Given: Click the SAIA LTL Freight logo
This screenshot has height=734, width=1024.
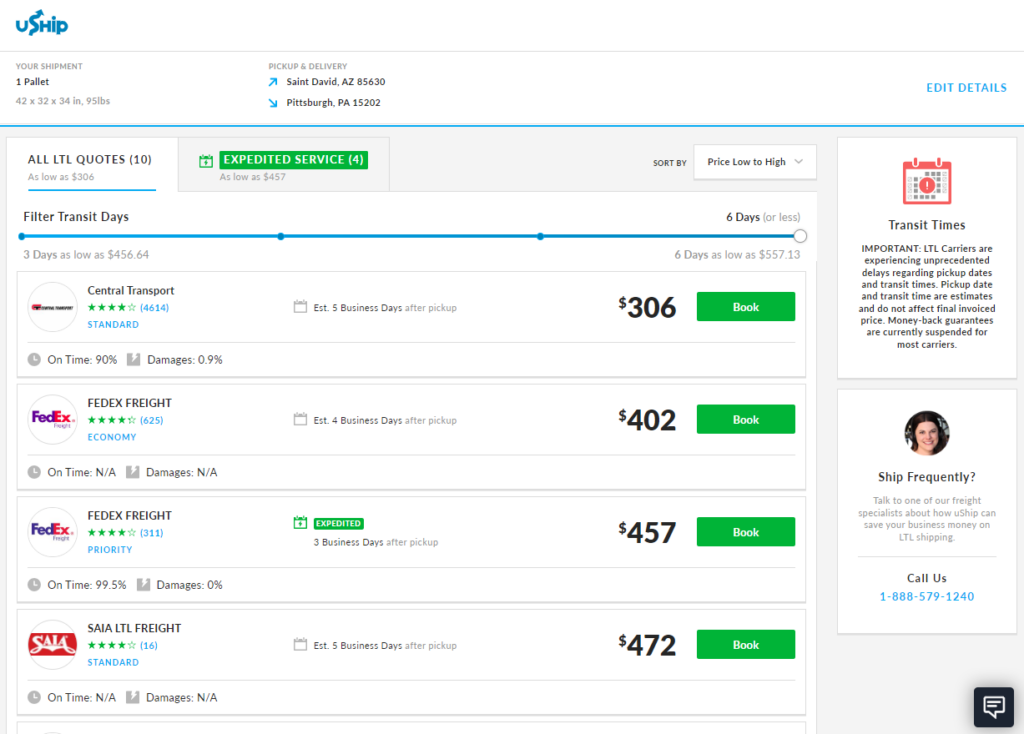Looking at the screenshot, I should [52, 645].
